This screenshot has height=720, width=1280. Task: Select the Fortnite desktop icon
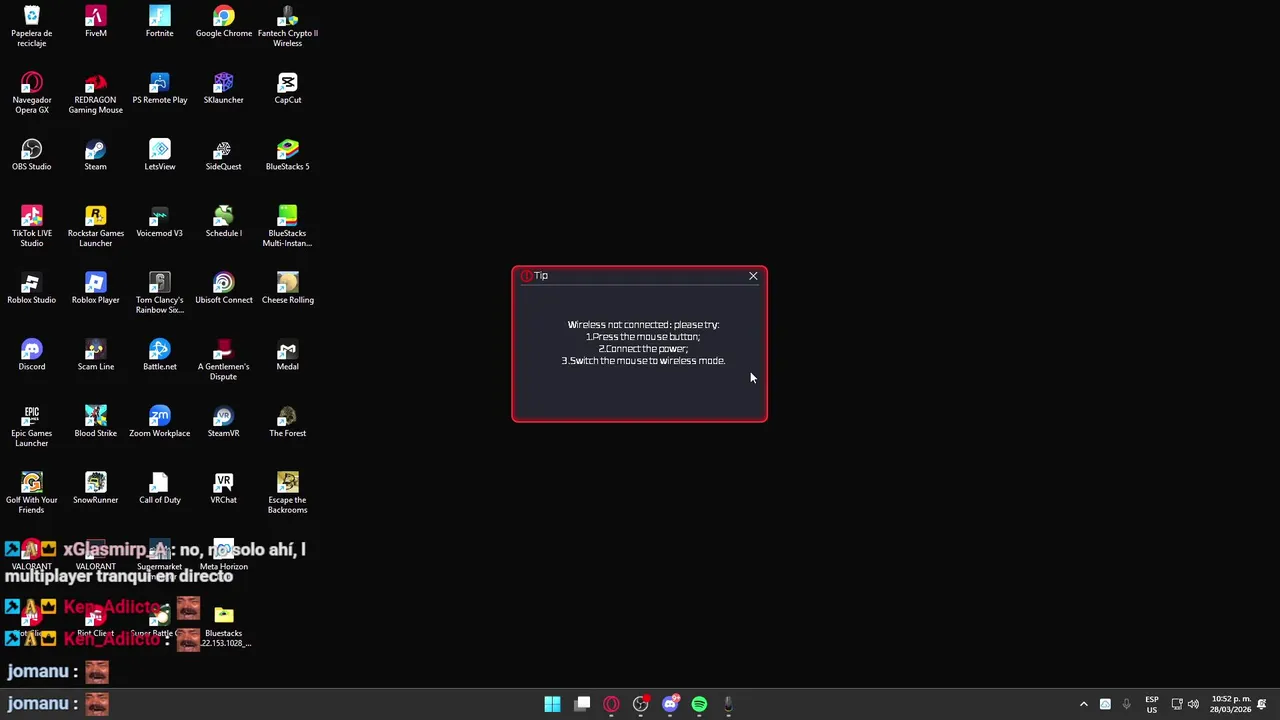click(159, 22)
